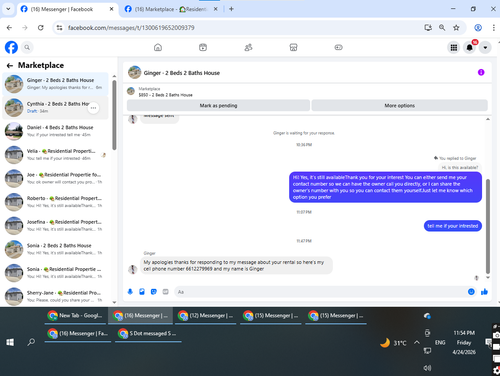Viewport: 500px width, 376px height.
Task: Open Sonia Residential Properties chat
Action: (55, 273)
